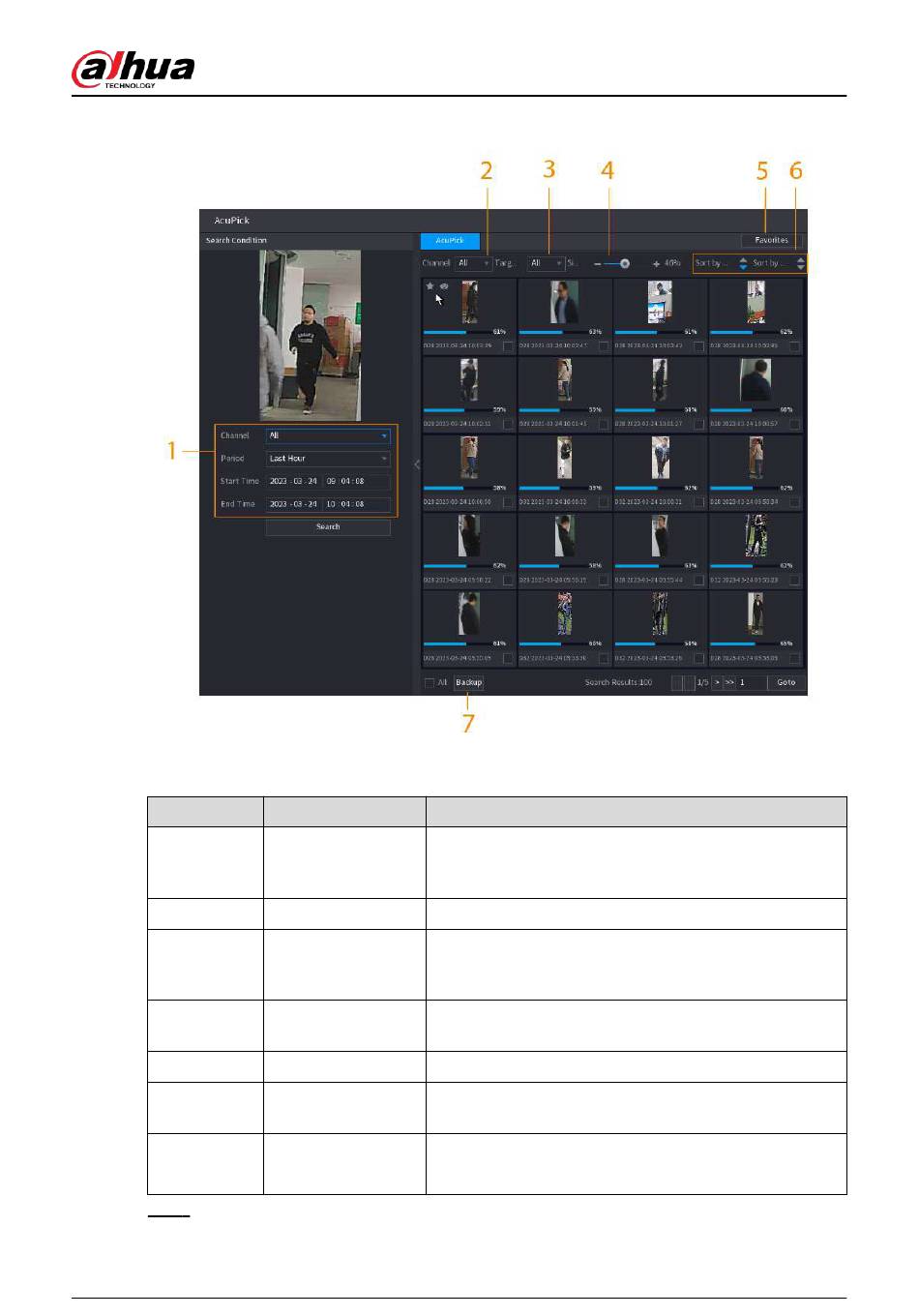Tick checkbox of second result in top row
Viewport: 919px width, 1316px height.
(604, 345)
